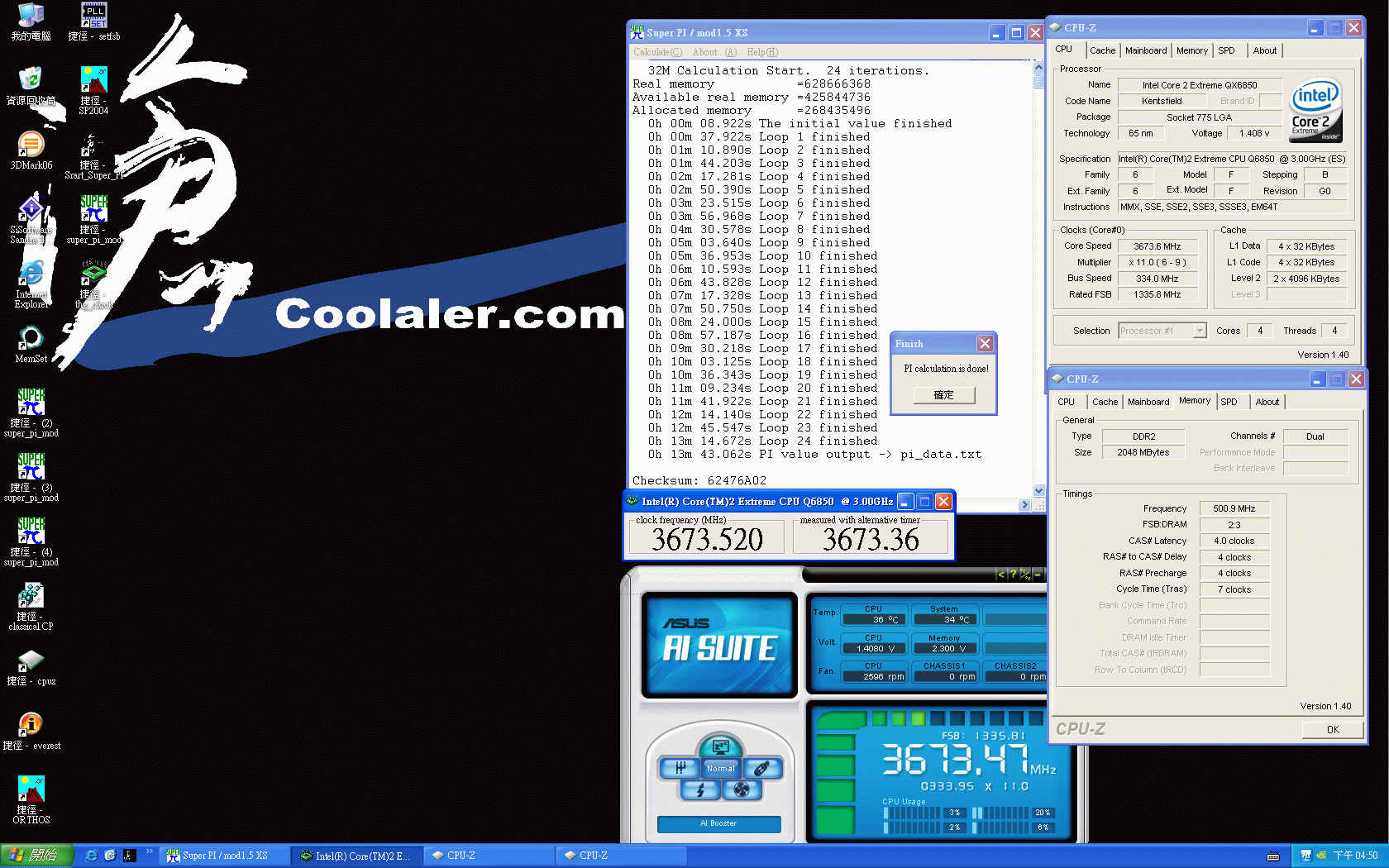Toggle temperature units in AI Suite titlebar
This screenshot has width=1389, height=868.
click(1025, 574)
